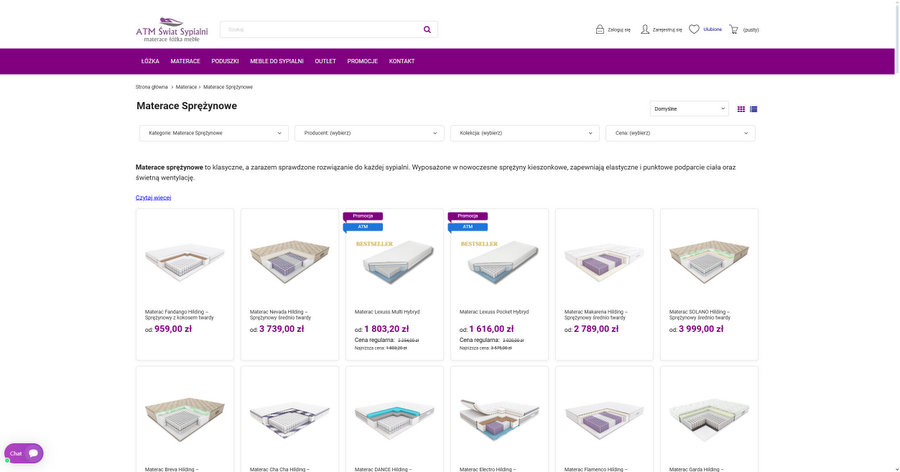This screenshot has width=900, height=472.
Task: Go to Strona główna breadcrumb
Action: [x=152, y=87]
